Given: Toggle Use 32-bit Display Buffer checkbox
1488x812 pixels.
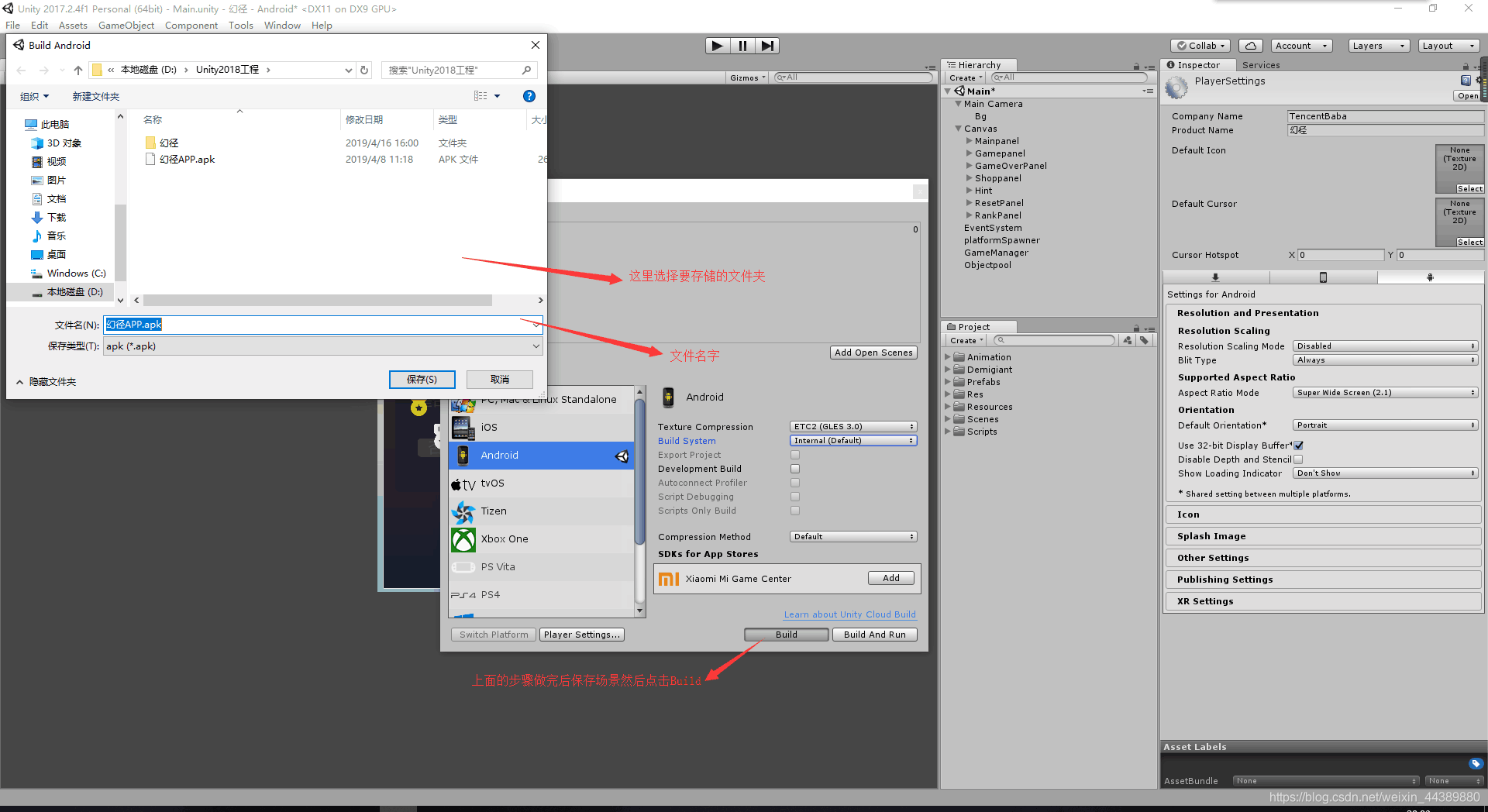Looking at the screenshot, I should (1298, 446).
